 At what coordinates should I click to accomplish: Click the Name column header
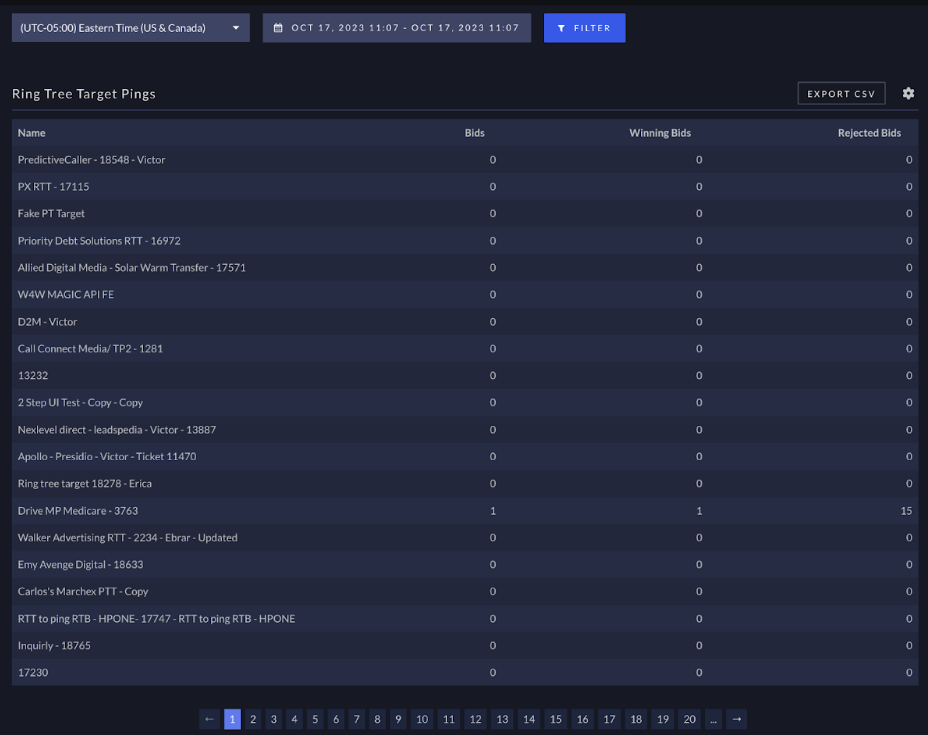31,132
